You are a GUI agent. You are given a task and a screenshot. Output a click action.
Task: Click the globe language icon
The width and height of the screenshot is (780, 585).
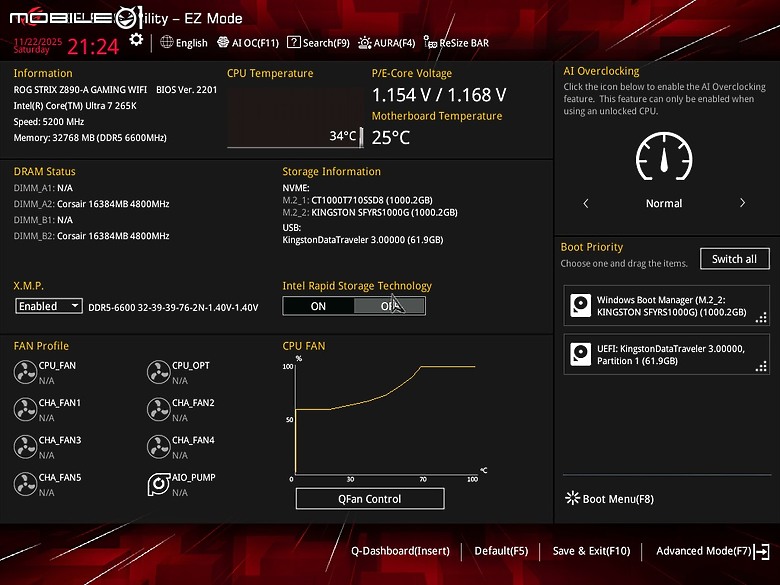(x=167, y=42)
